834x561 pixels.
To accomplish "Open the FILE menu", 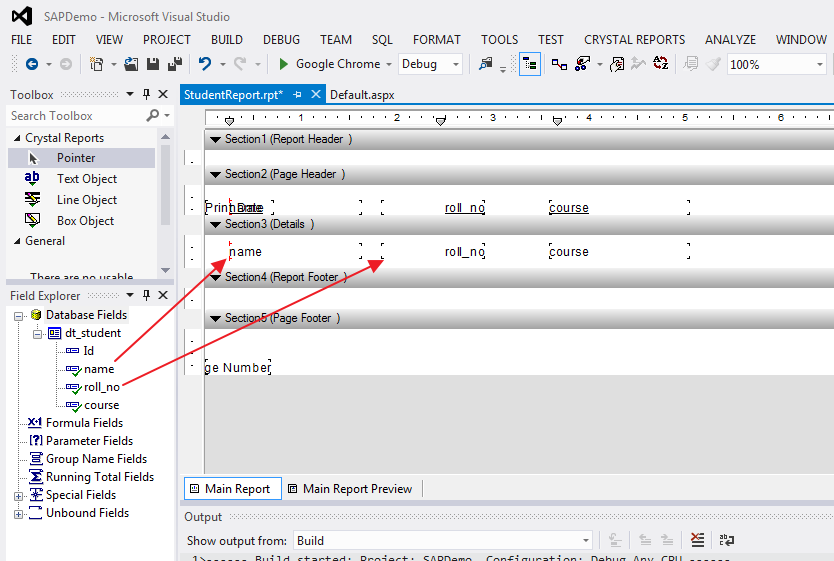I will click(21, 40).
